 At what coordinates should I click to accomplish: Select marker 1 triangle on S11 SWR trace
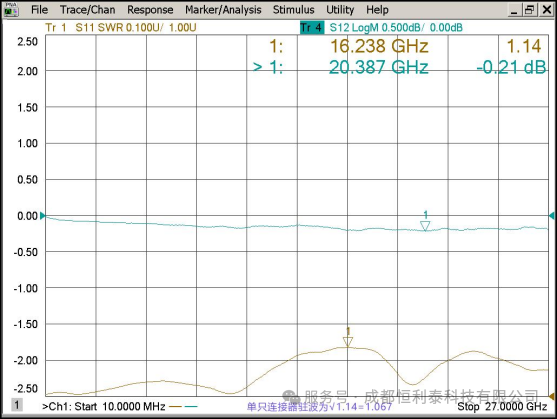pyautogui.click(x=348, y=342)
